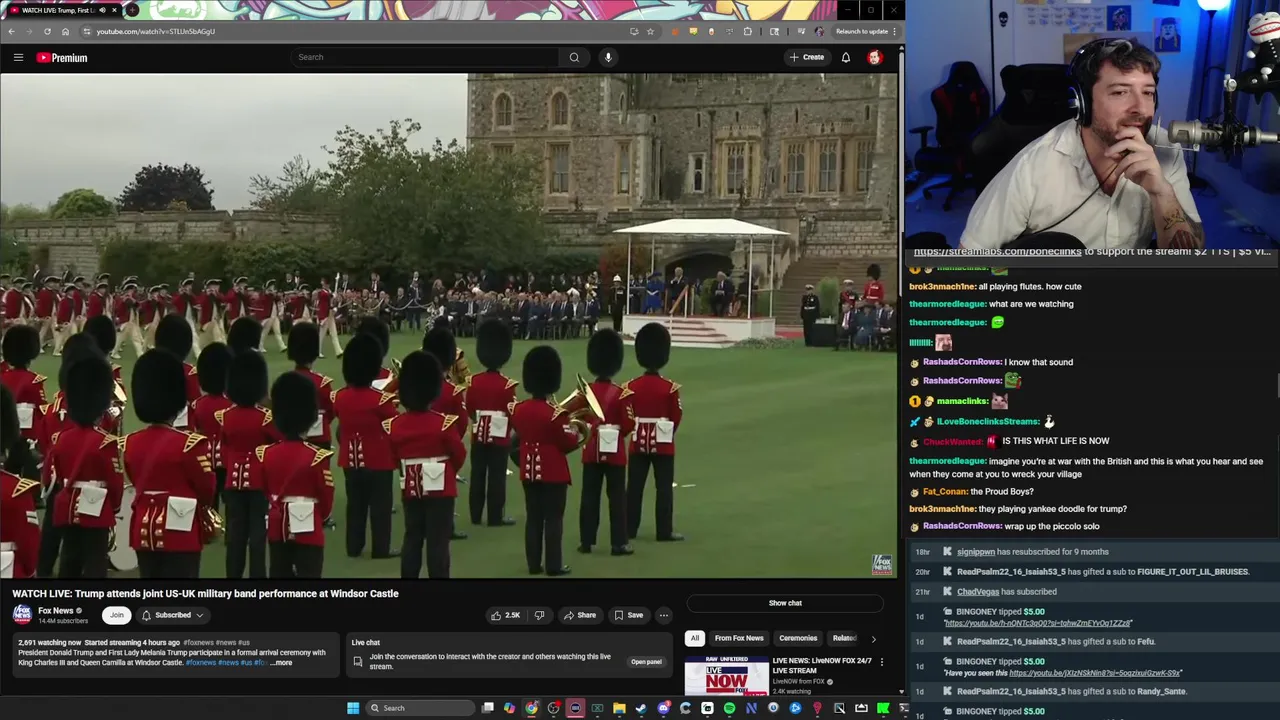The image size is (1280, 720).
Task: Mute the tab via its speaker icon
Action: coord(102,10)
